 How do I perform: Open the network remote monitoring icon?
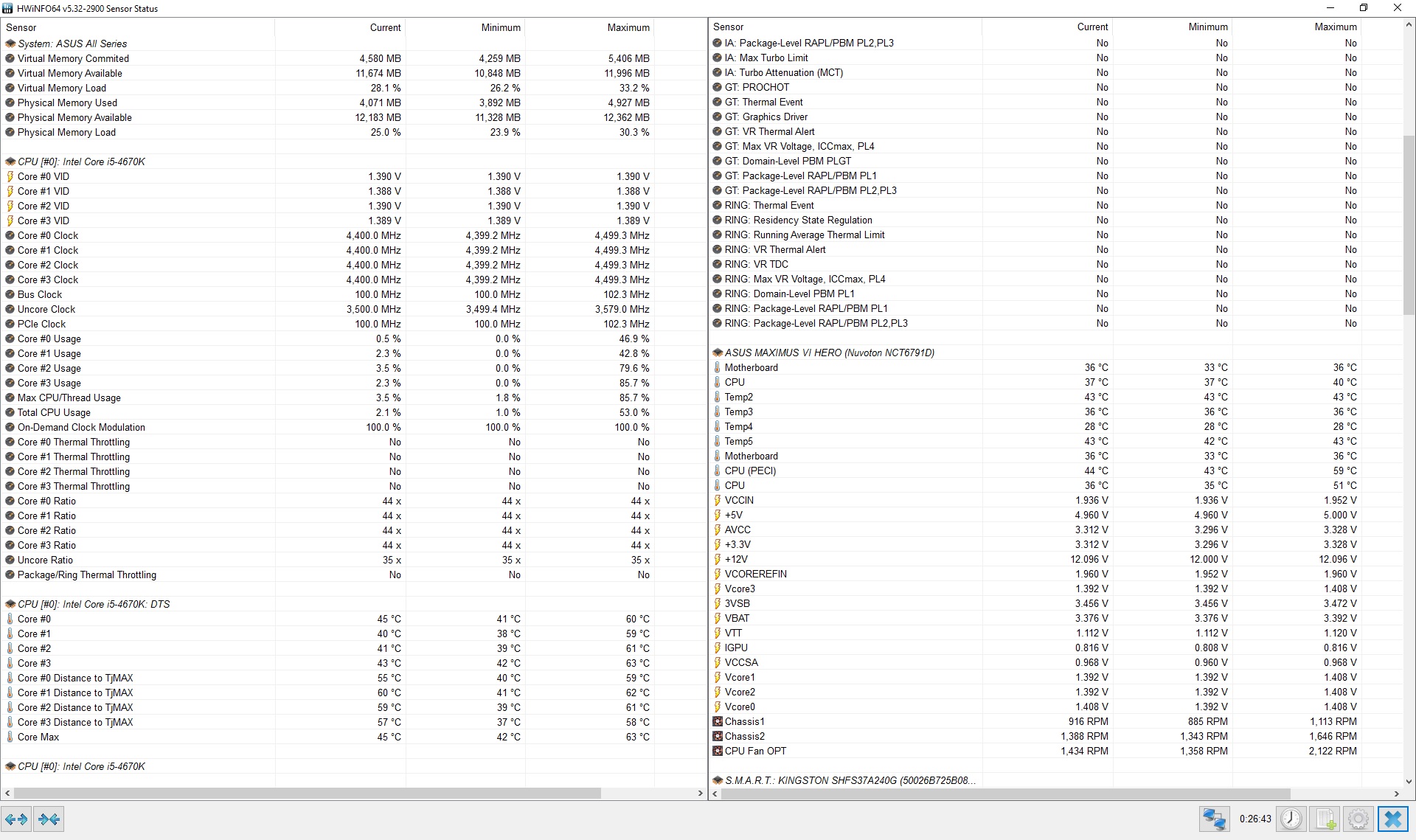coord(1214,819)
